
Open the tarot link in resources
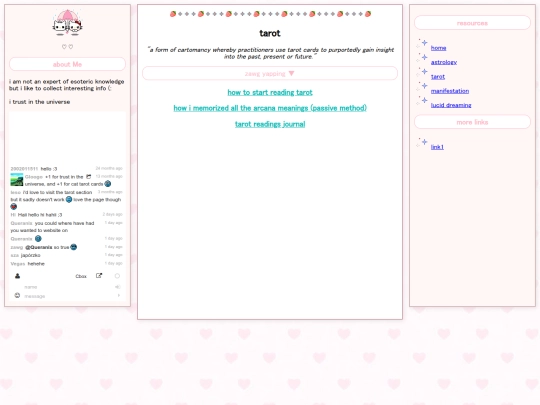438,76
